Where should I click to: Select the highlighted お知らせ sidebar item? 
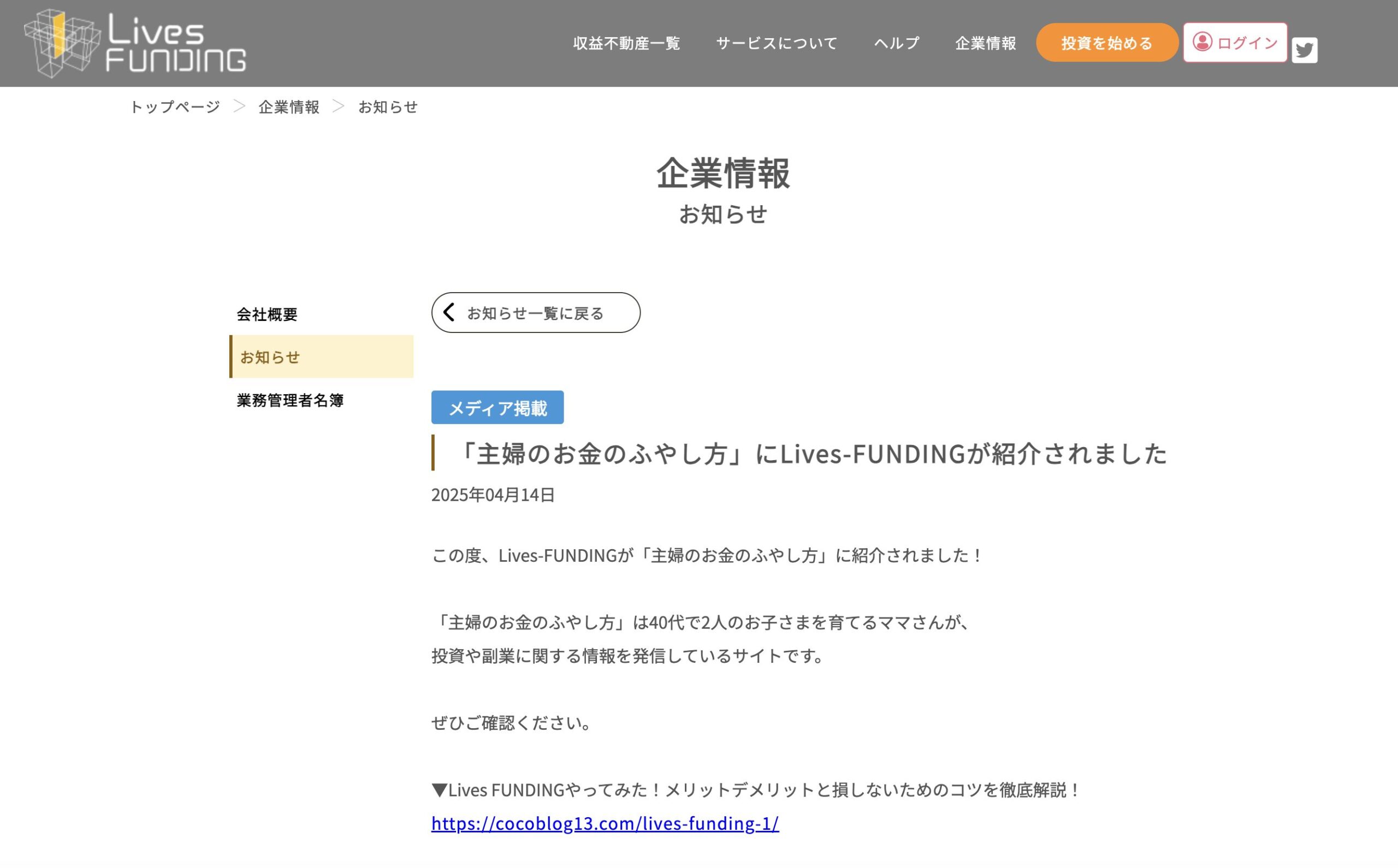click(x=322, y=356)
